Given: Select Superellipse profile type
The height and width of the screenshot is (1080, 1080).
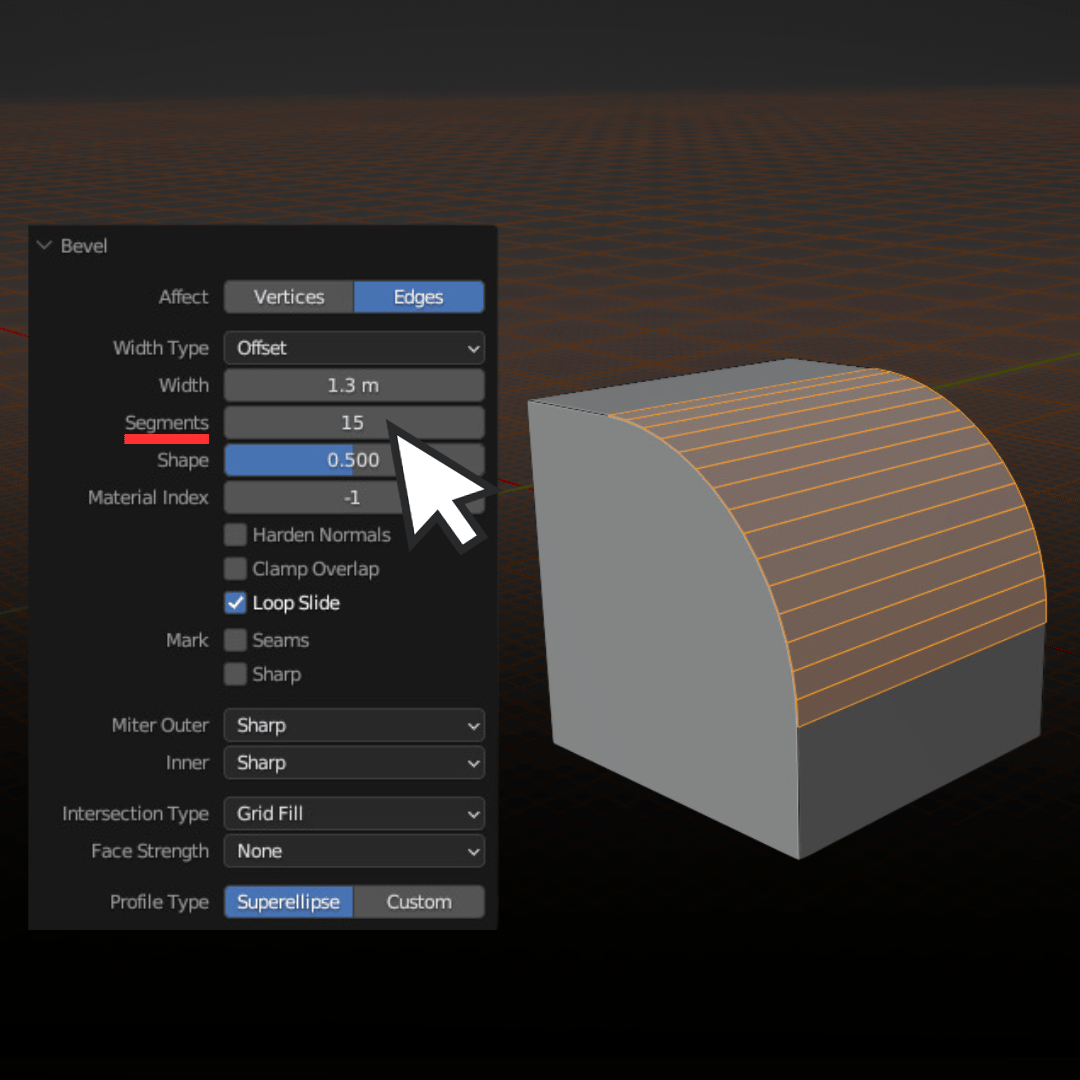Looking at the screenshot, I should (x=289, y=902).
